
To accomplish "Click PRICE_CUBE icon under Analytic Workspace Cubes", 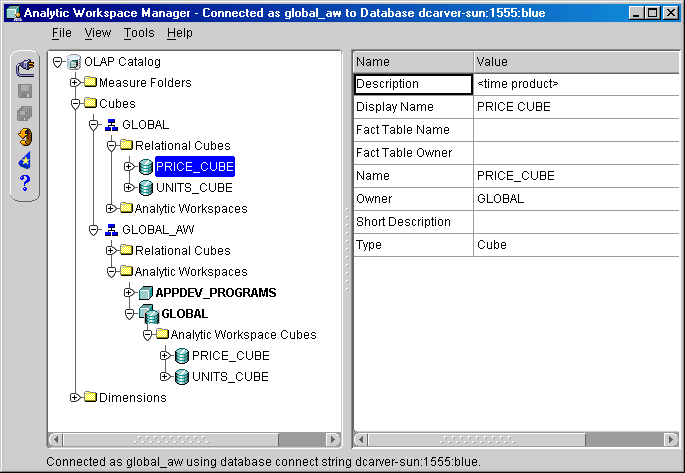I will 181,356.
